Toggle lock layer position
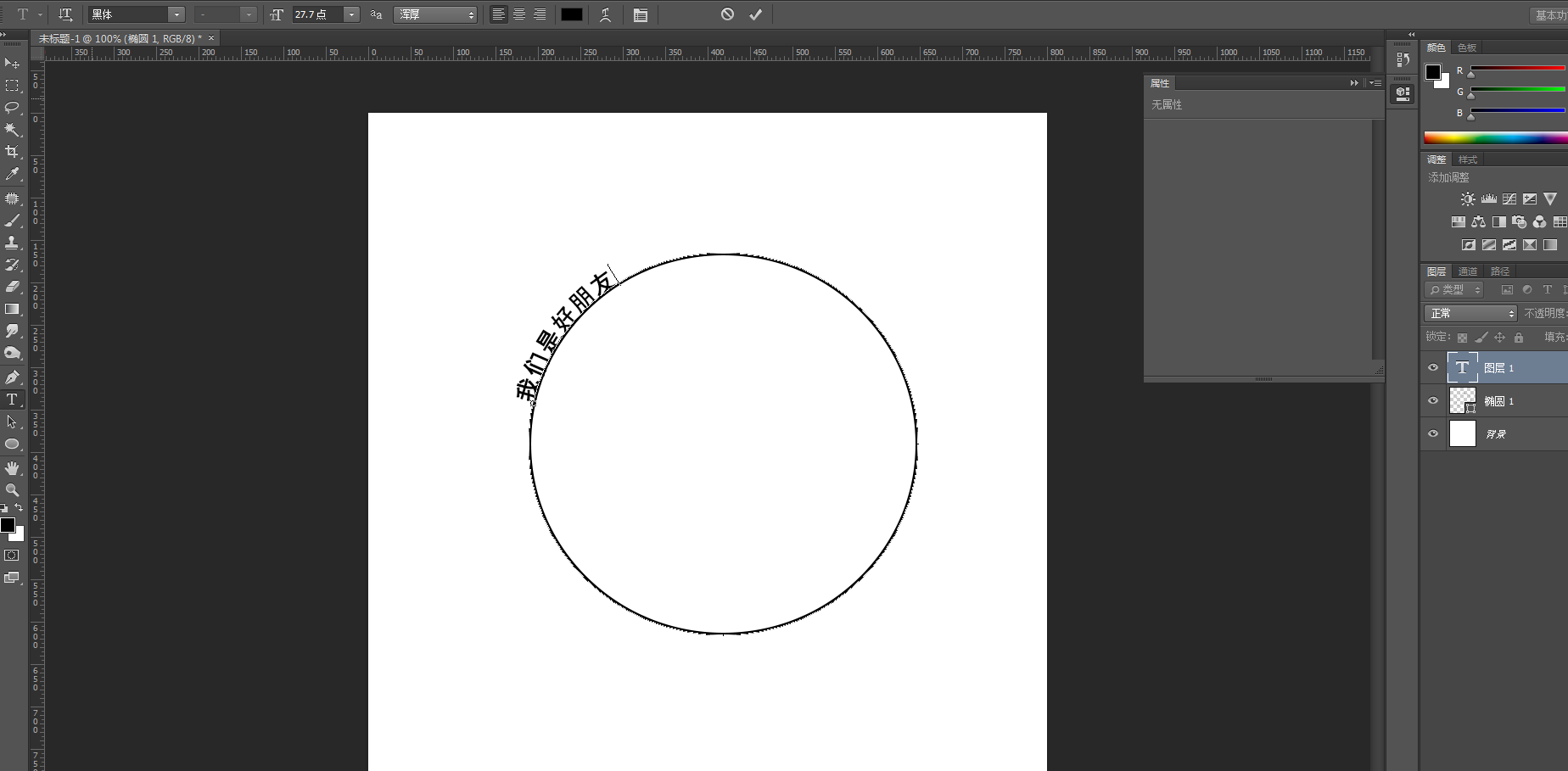Screen dimensions: 1568x771 pyautogui.click(x=1499, y=338)
